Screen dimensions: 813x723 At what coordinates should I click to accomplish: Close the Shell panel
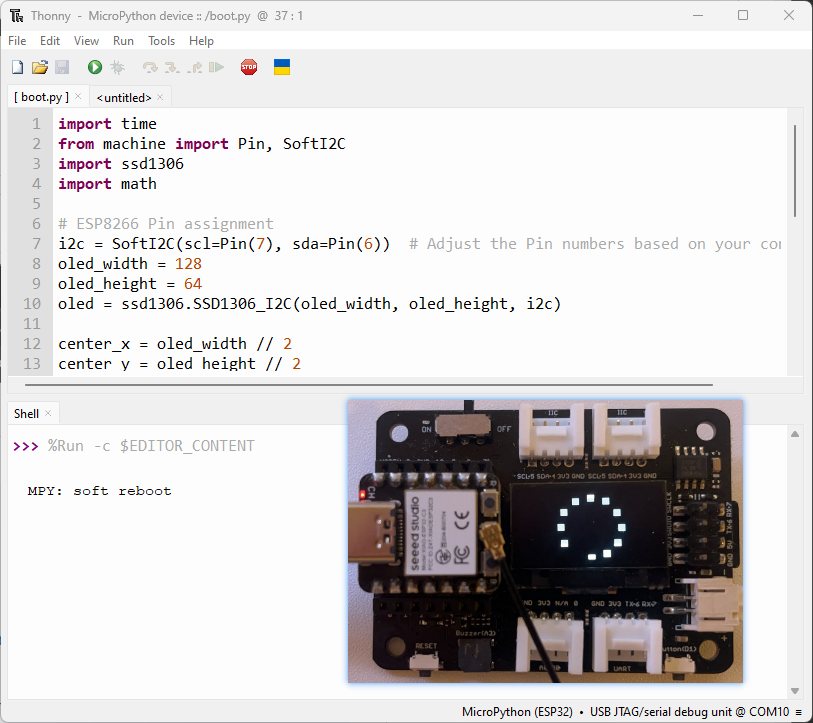click(48, 413)
